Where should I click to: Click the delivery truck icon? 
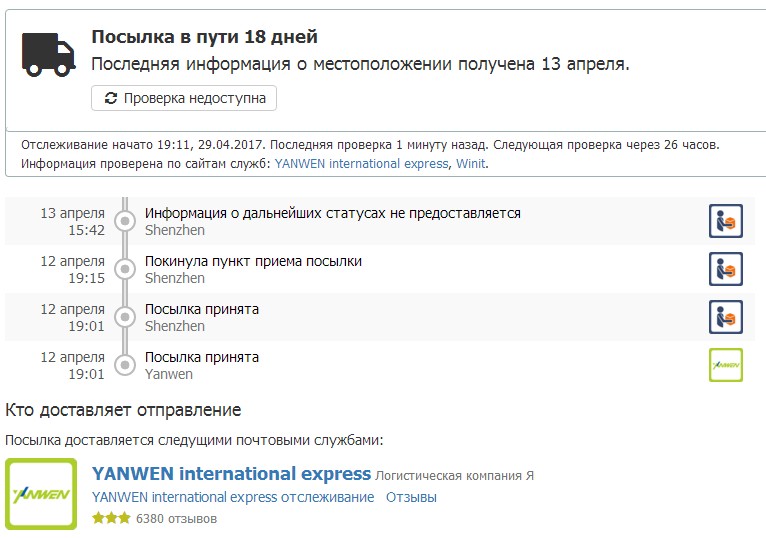pos(48,54)
